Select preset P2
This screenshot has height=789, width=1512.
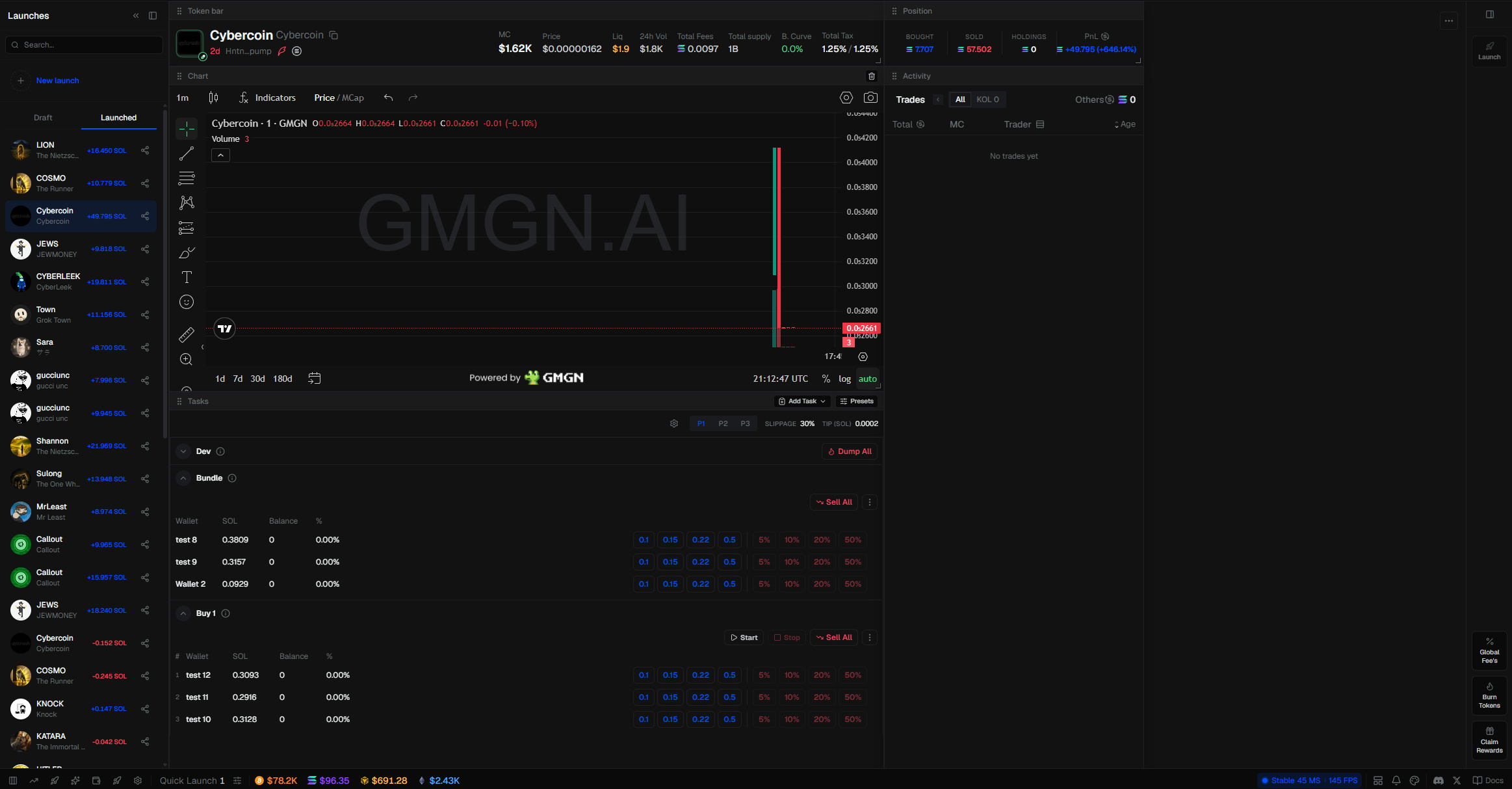point(723,423)
